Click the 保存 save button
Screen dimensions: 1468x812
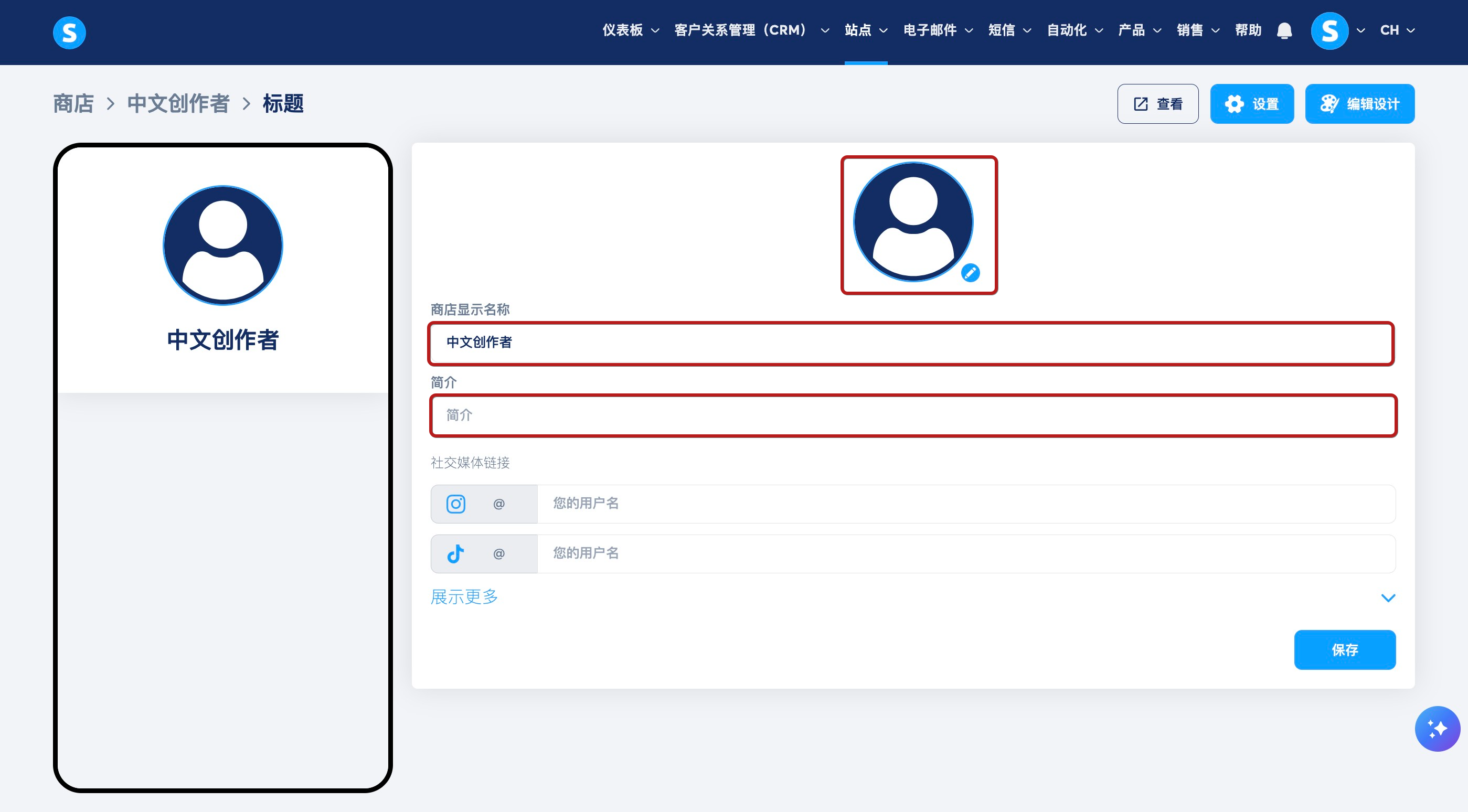[1344, 649]
